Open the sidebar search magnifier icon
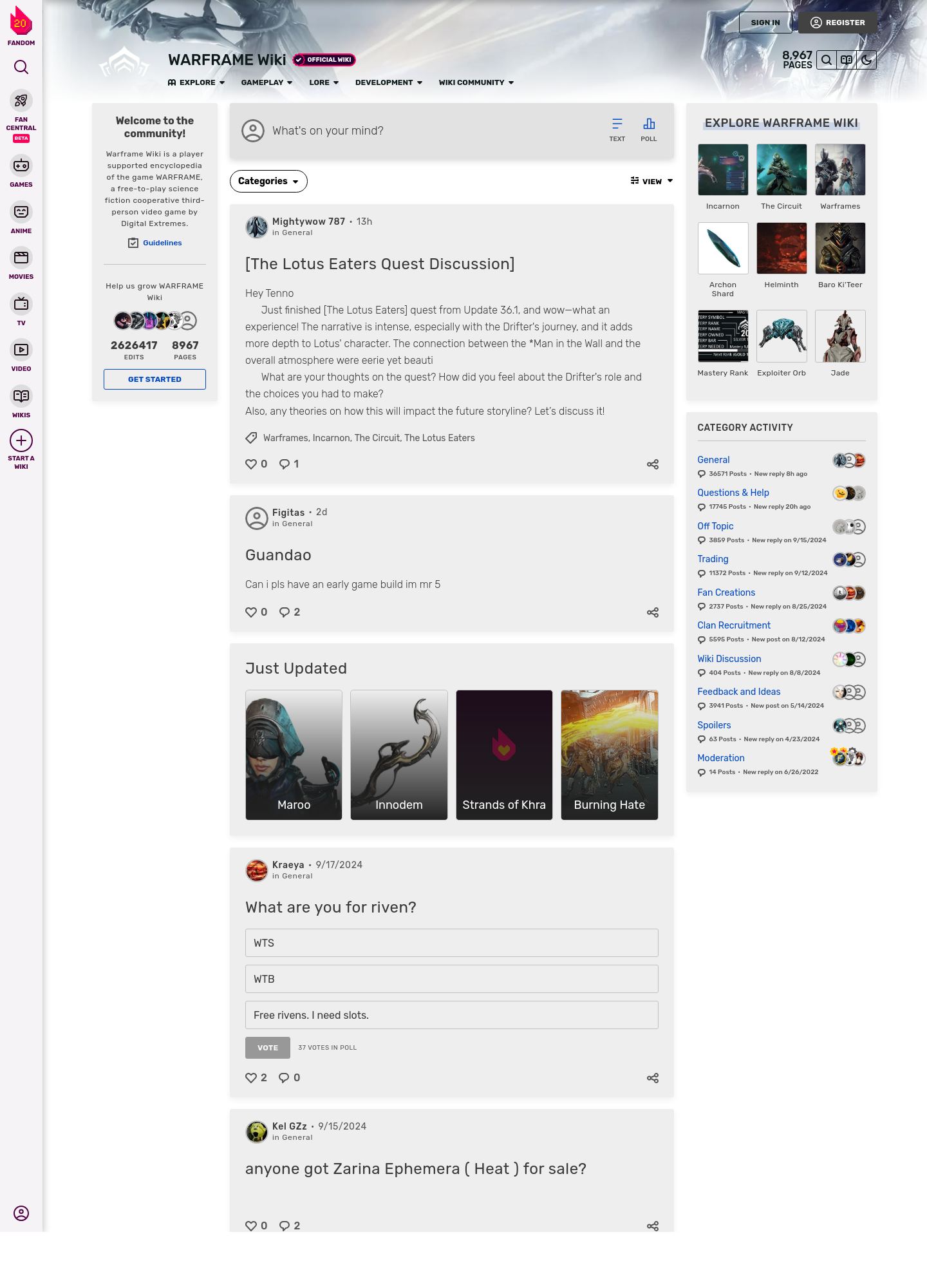927x1288 pixels. tap(21, 67)
